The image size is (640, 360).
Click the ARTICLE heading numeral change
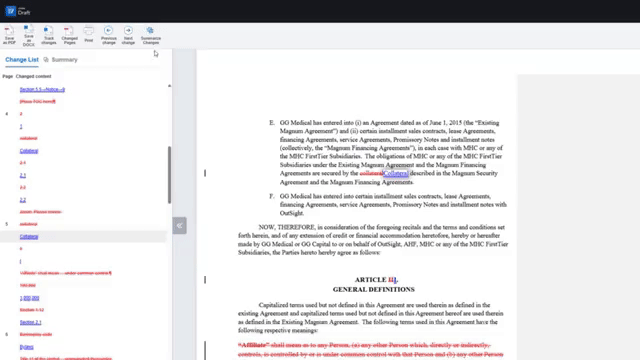pyautogui.click(x=392, y=280)
